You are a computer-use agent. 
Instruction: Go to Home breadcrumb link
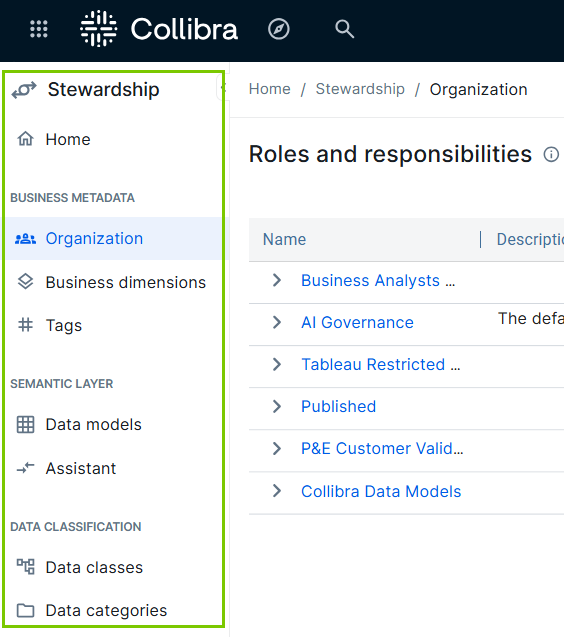[269, 89]
